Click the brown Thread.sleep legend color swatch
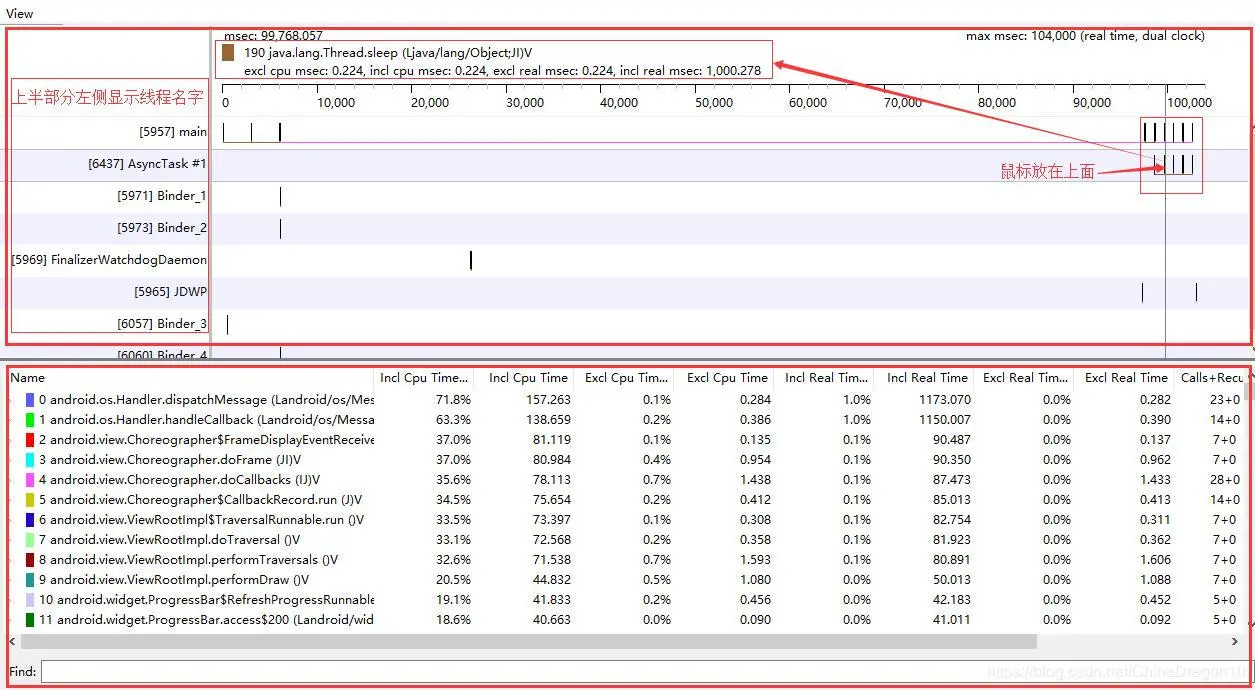This screenshot has height=690, width=1255. click(x=228, y=52)
